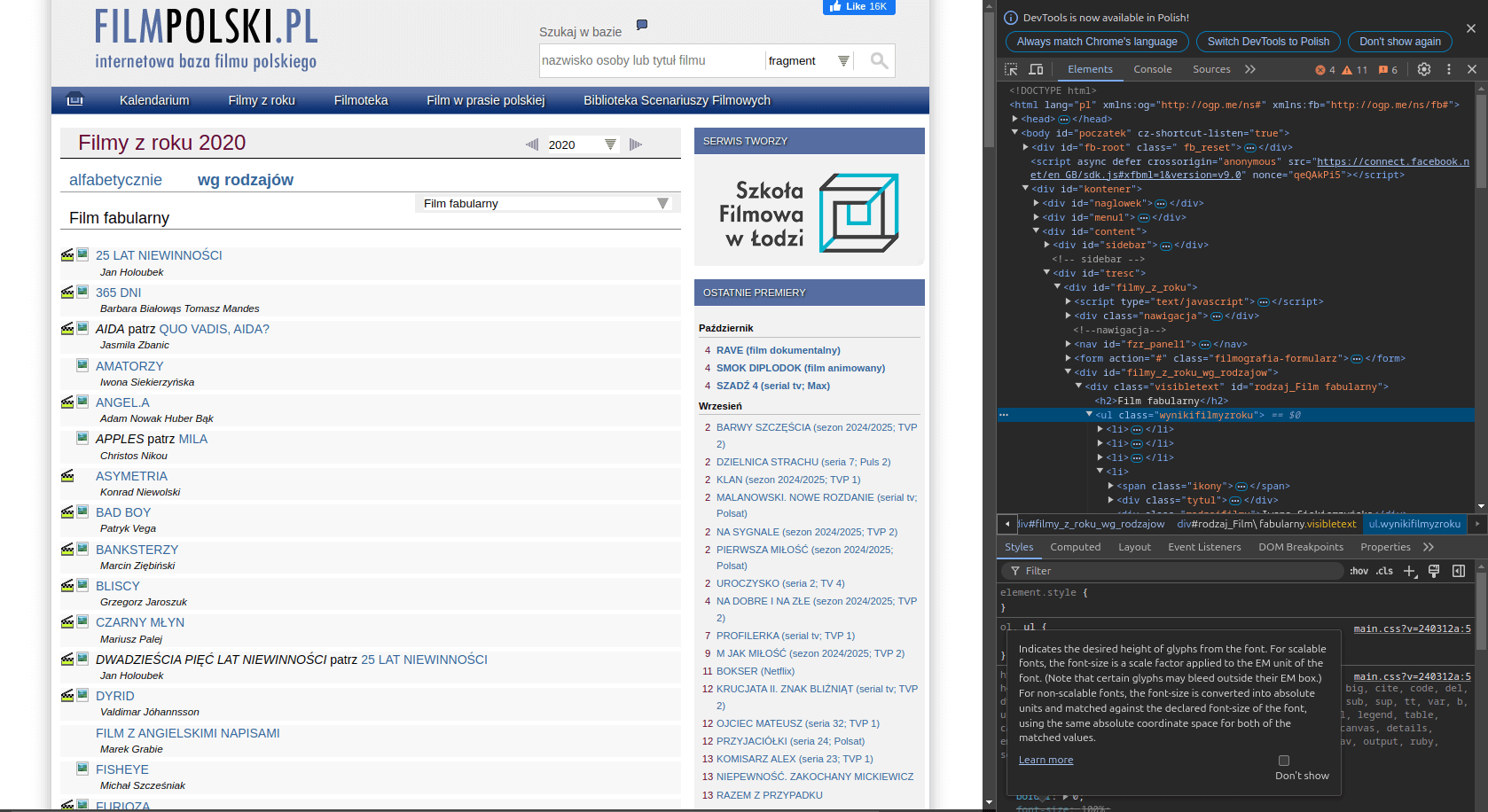Expand the head node in DOM tree
Image resolution: width=1488 pixels, height=812 pixels.
(x=1015, y=119)
